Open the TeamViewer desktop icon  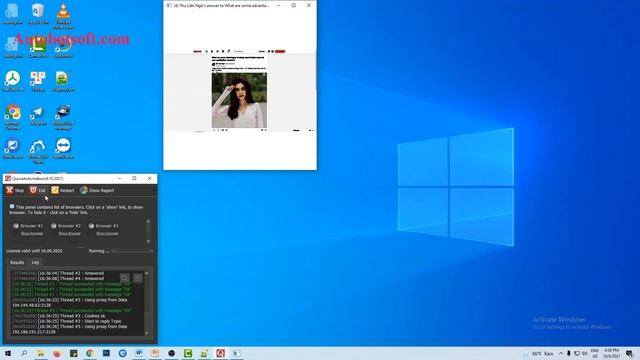pos(63,149)
